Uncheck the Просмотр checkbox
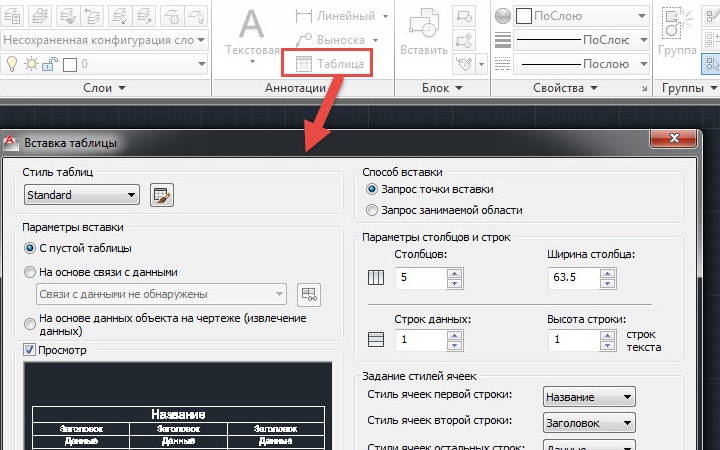Image resolution: width=720 pixels, height=450 pixels. (x=29, y=350)
